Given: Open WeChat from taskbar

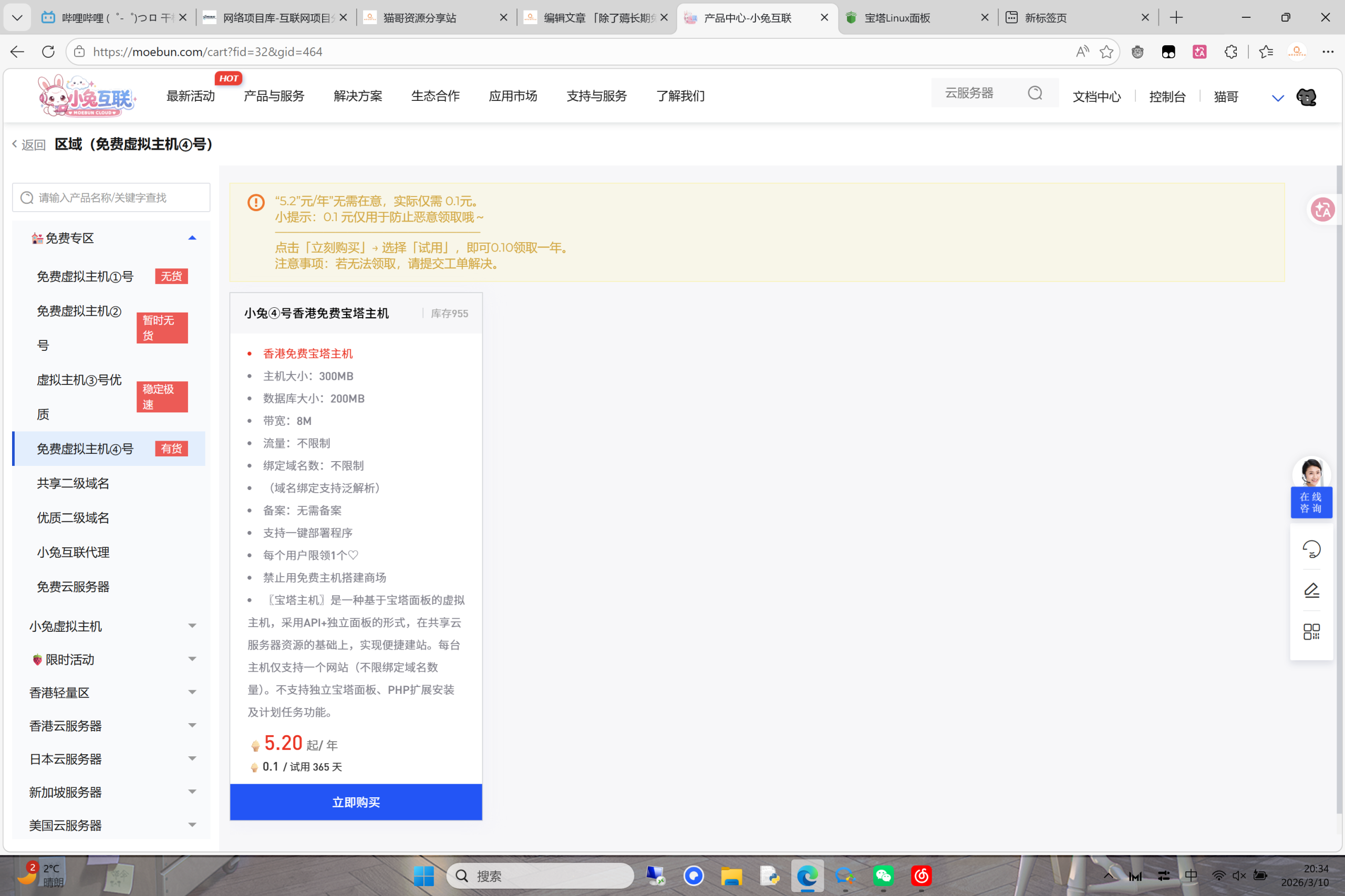Looking at the screenshot, I should (x=883, y=876).
